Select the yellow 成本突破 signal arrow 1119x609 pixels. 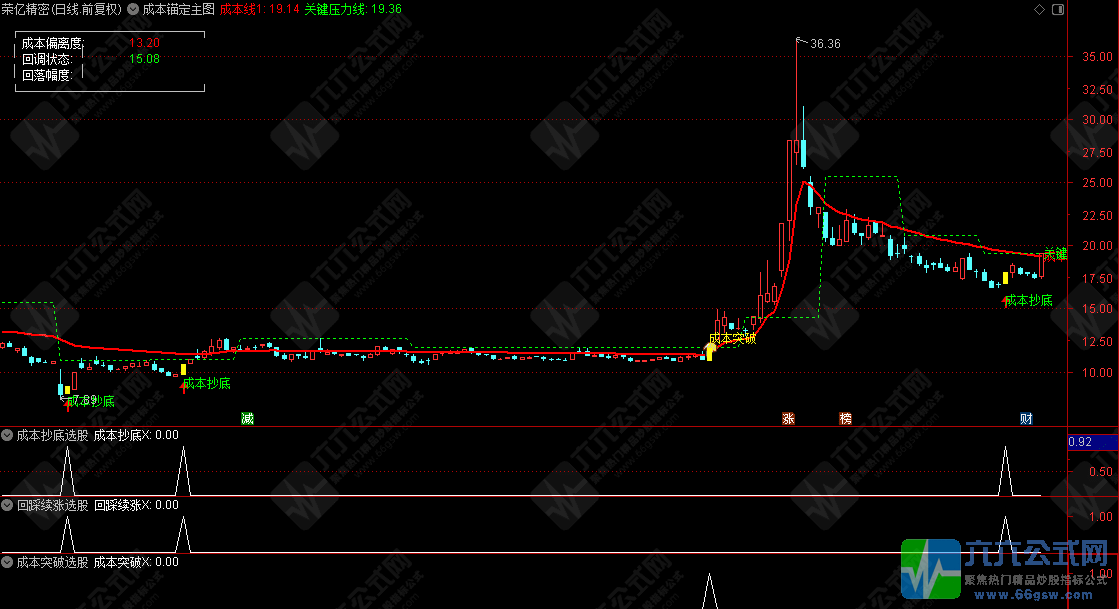tap(711, 350)
